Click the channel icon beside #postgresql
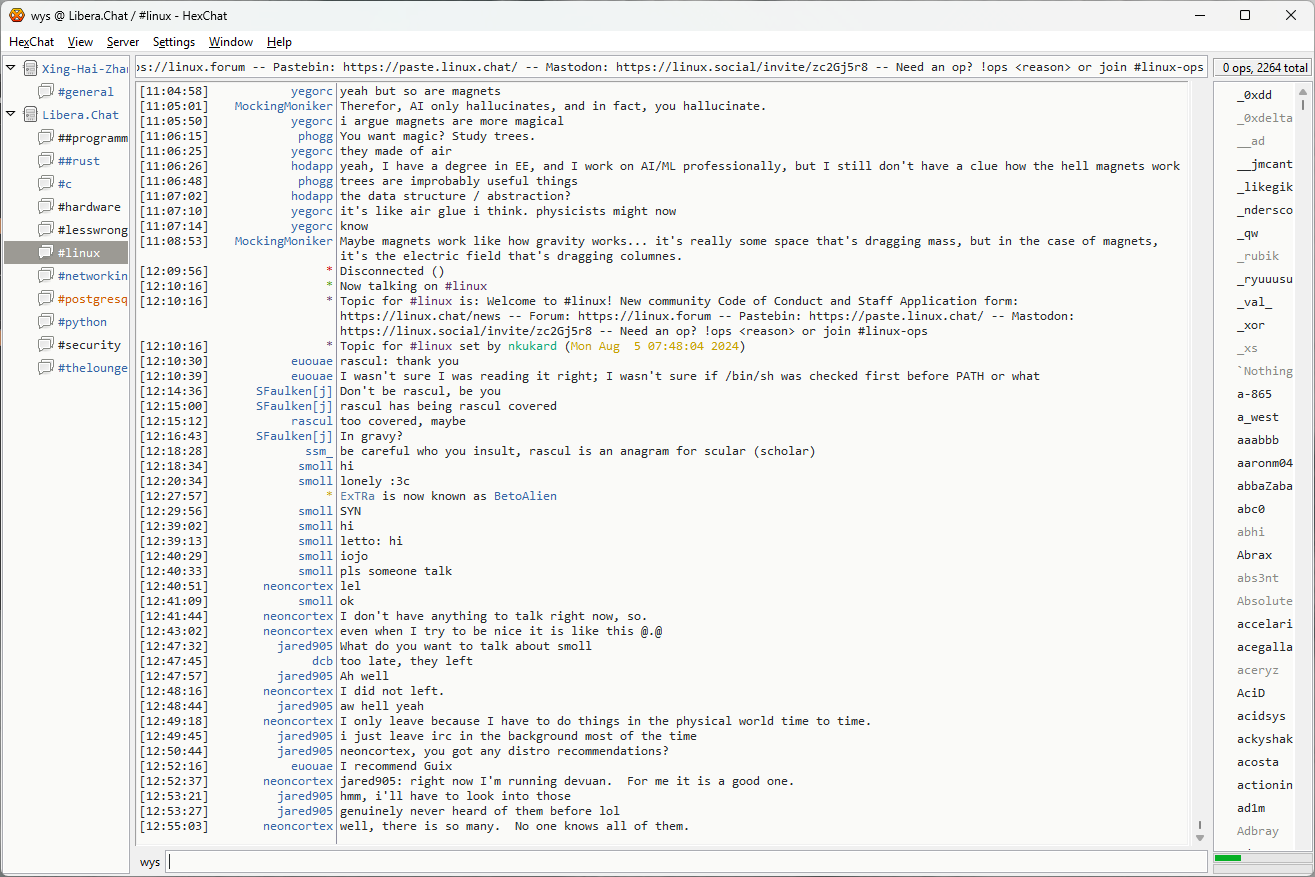The height and width of the screenshot is (877, 1315). click(46, 299)
